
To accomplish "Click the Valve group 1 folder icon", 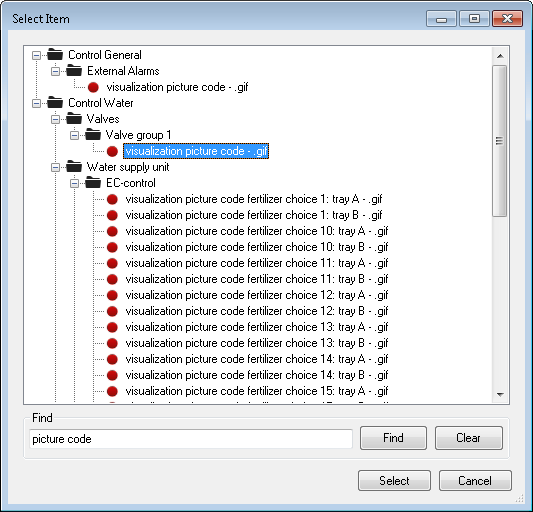I will coord(93,135).
